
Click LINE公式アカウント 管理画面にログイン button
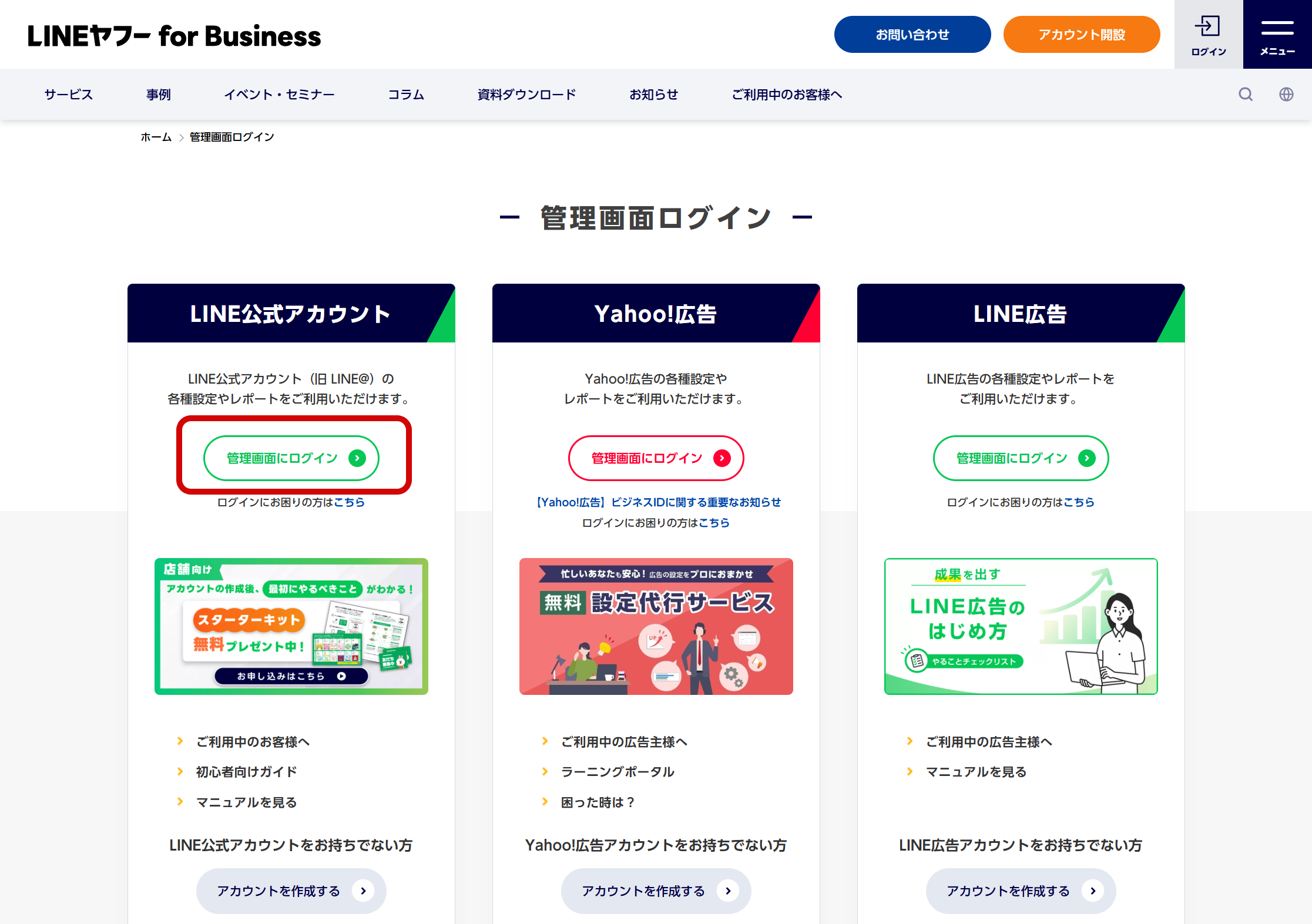click(291, 458)
